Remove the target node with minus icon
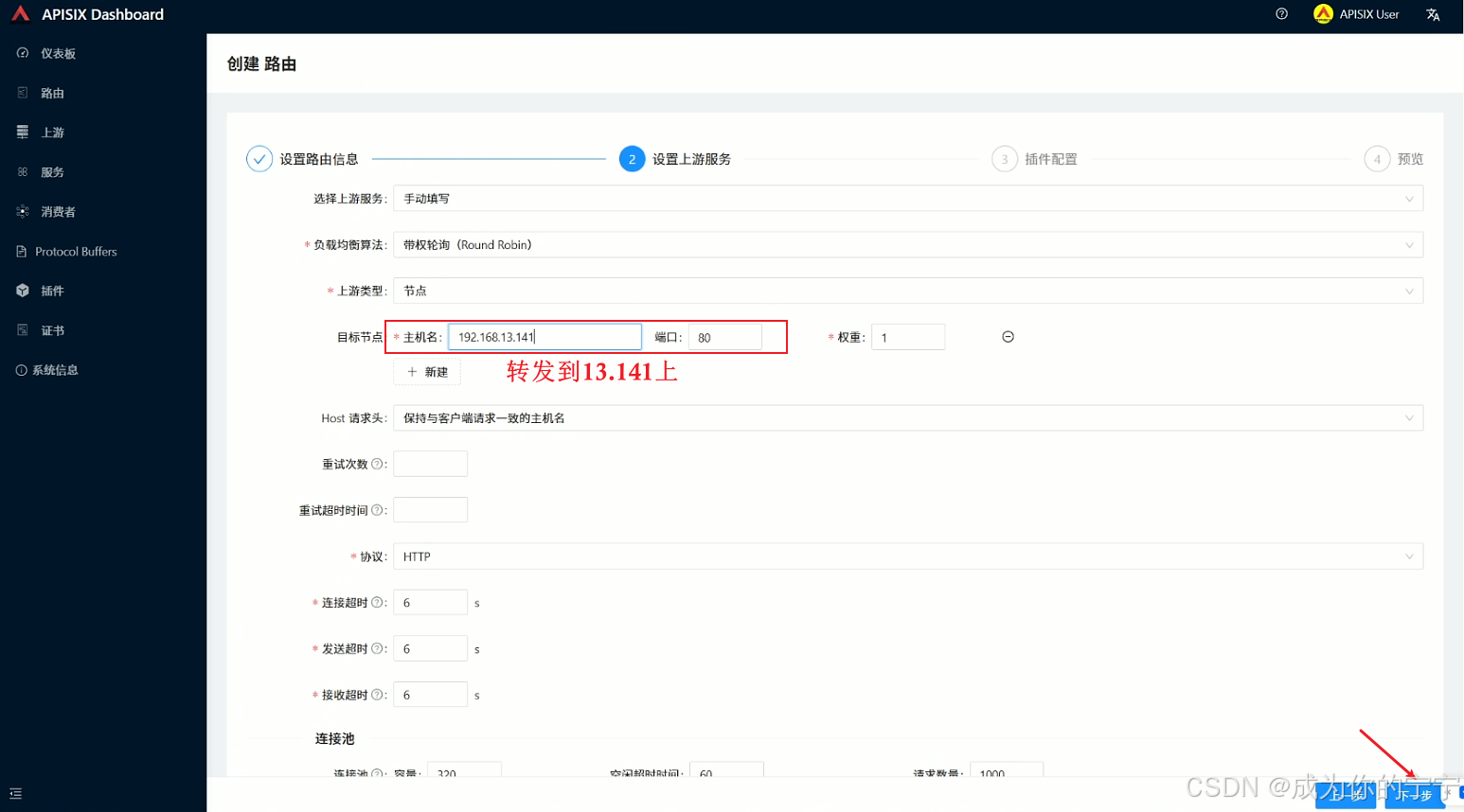This screenshot has width=1464, height=812. (1008, 337)
